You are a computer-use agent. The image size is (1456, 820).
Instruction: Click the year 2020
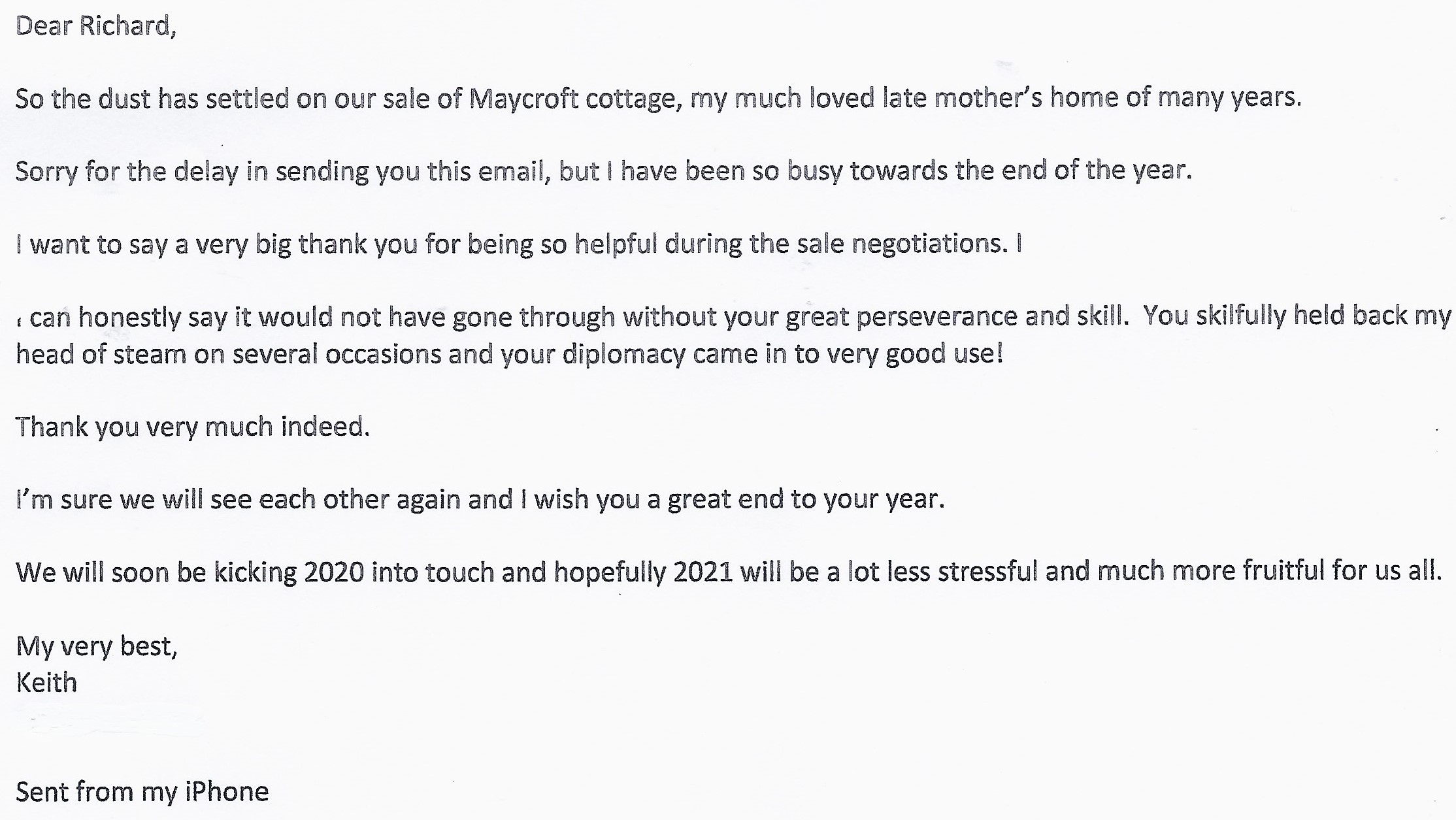click(333, 572)
